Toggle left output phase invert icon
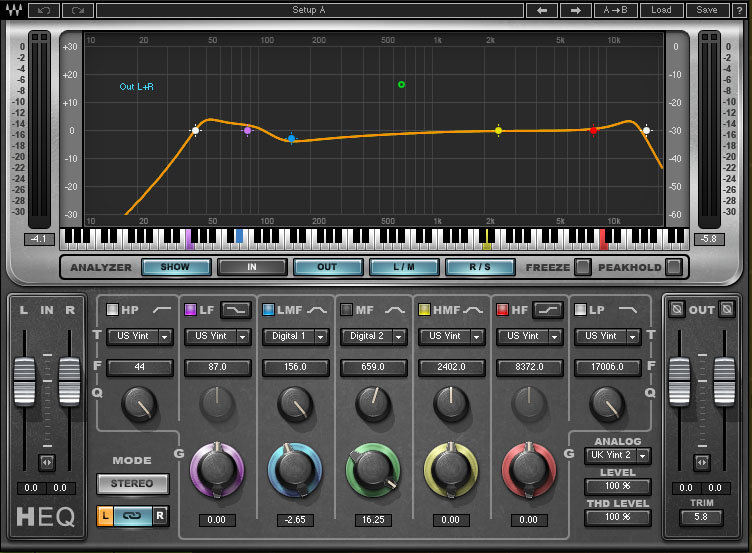 pyautogui.click(x=676, y=309)
